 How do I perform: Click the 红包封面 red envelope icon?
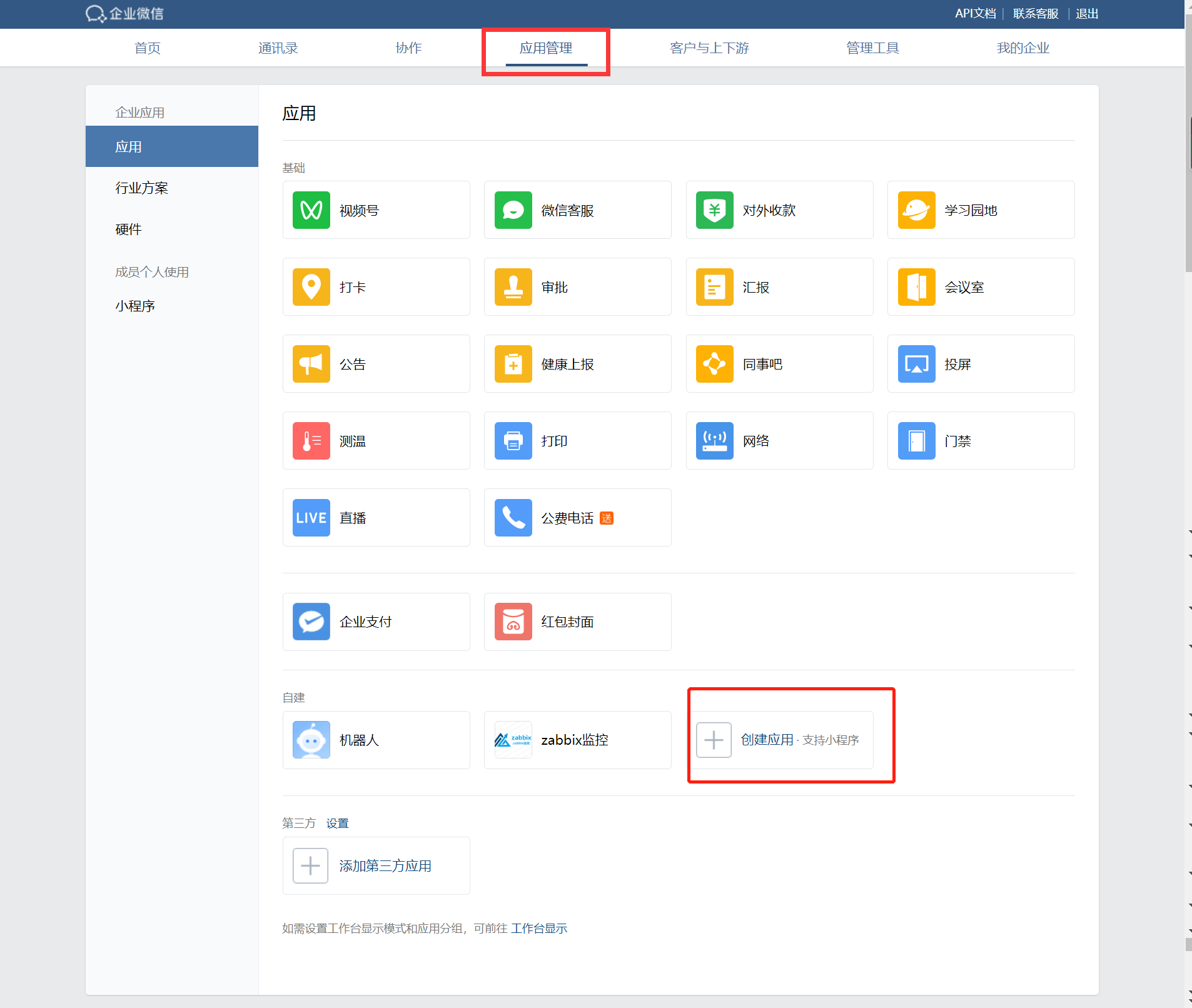[x=513, y=622]
